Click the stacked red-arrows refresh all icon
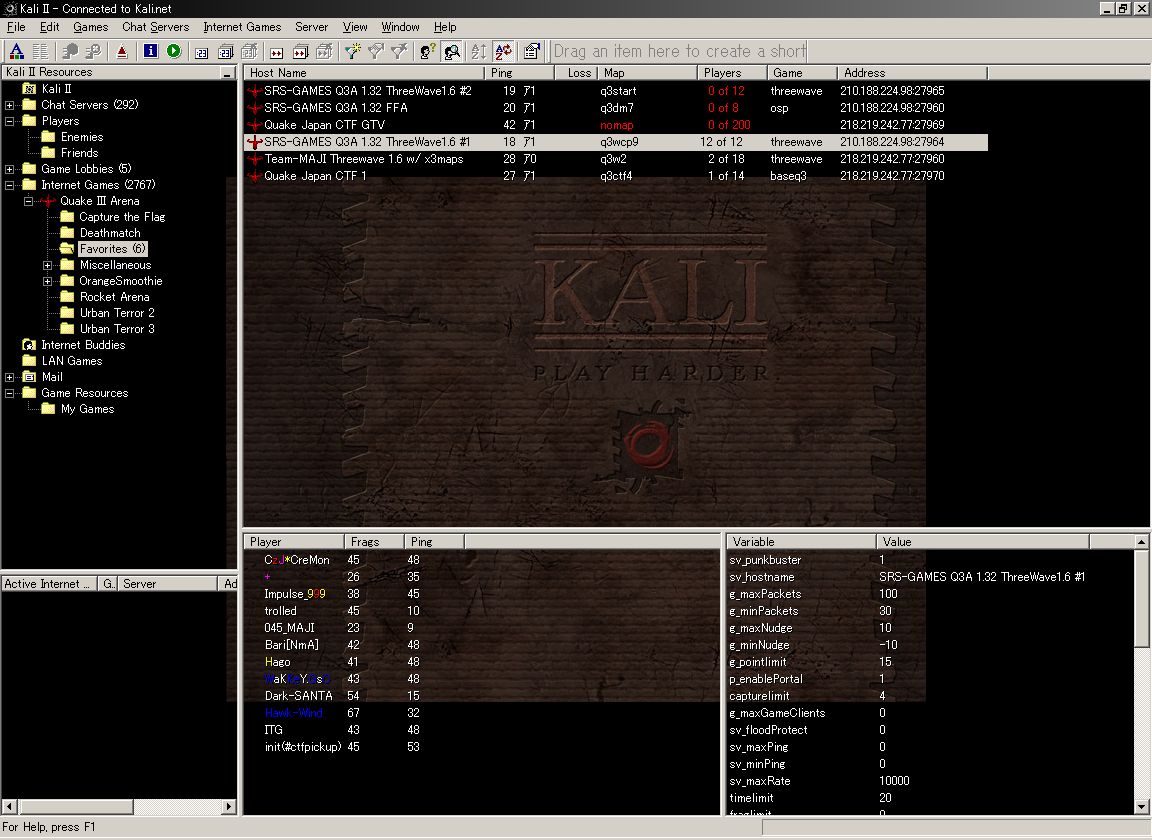Image resolution: width=1152 pixels, height=840 pixels. point(300,52)
